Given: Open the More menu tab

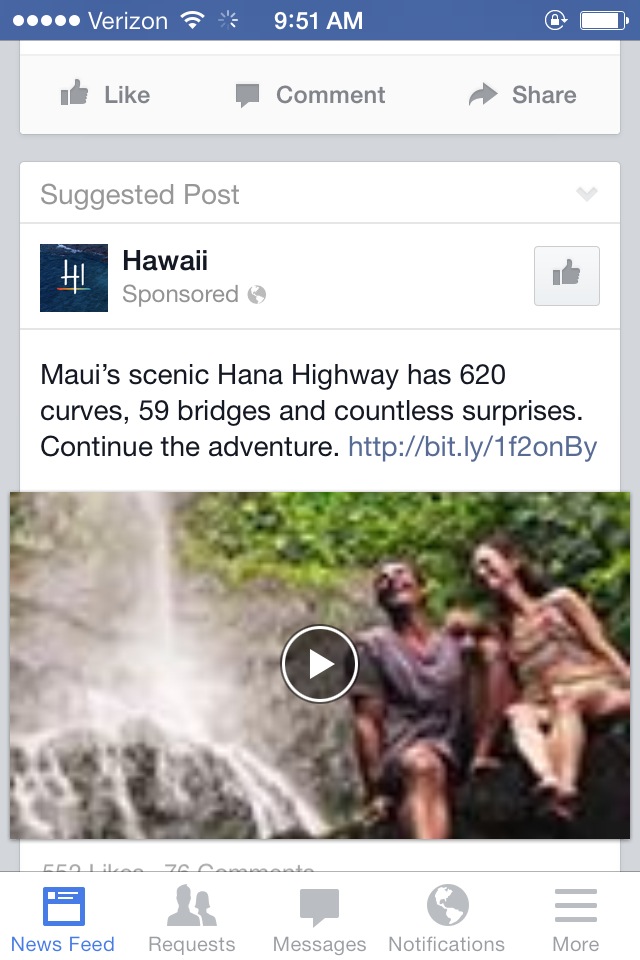Looking at the screenshot, I should tap(576, 918).
